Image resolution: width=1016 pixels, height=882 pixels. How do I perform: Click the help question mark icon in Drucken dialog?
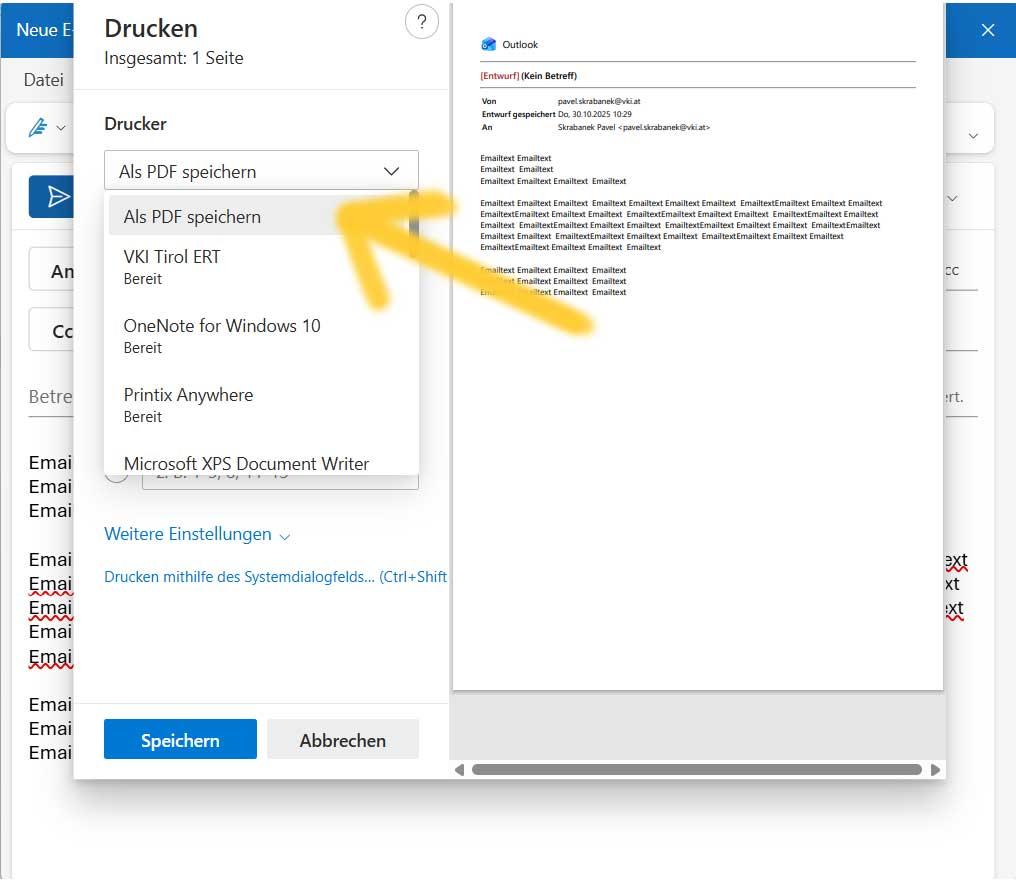[422, 21]
